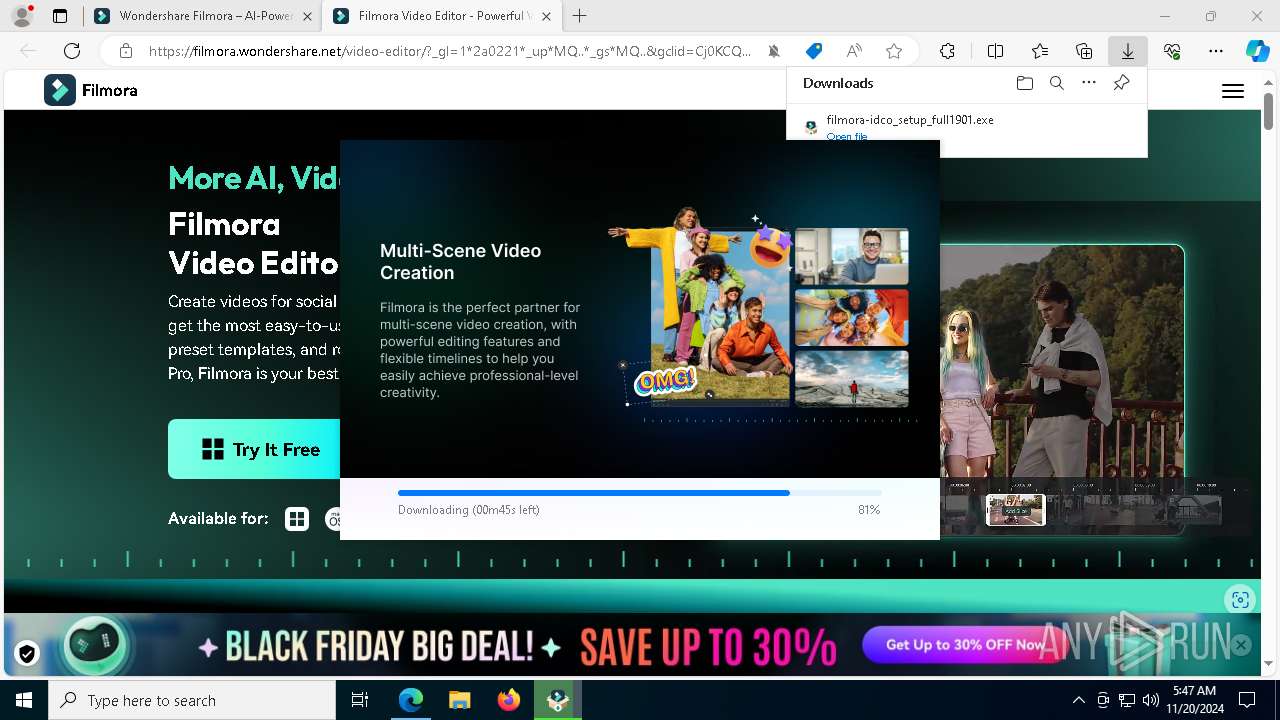Open the shopping price tag icon
The height and width of the screenshot is (720, 1280).
point(814,51)
